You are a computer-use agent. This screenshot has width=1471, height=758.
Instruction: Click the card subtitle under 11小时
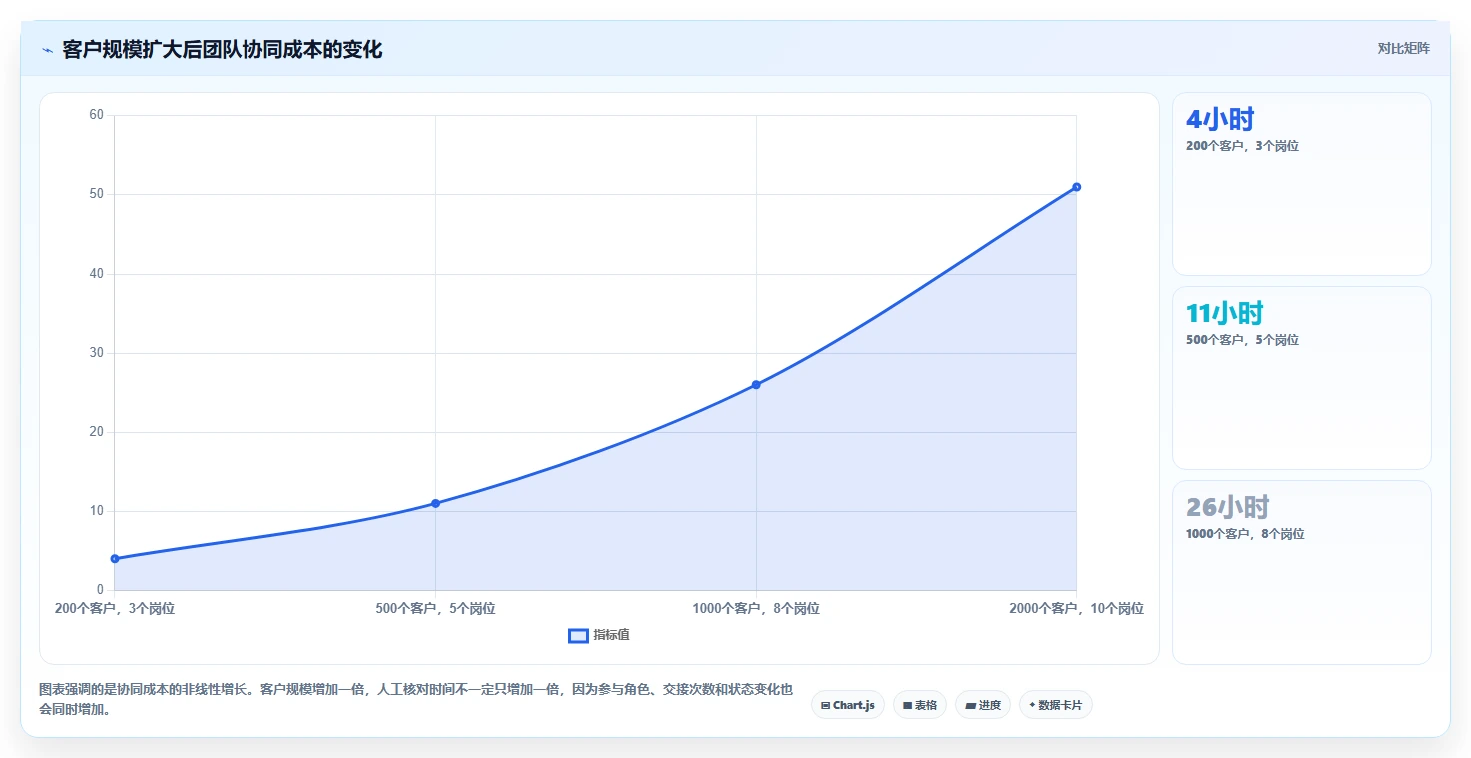1242,340
